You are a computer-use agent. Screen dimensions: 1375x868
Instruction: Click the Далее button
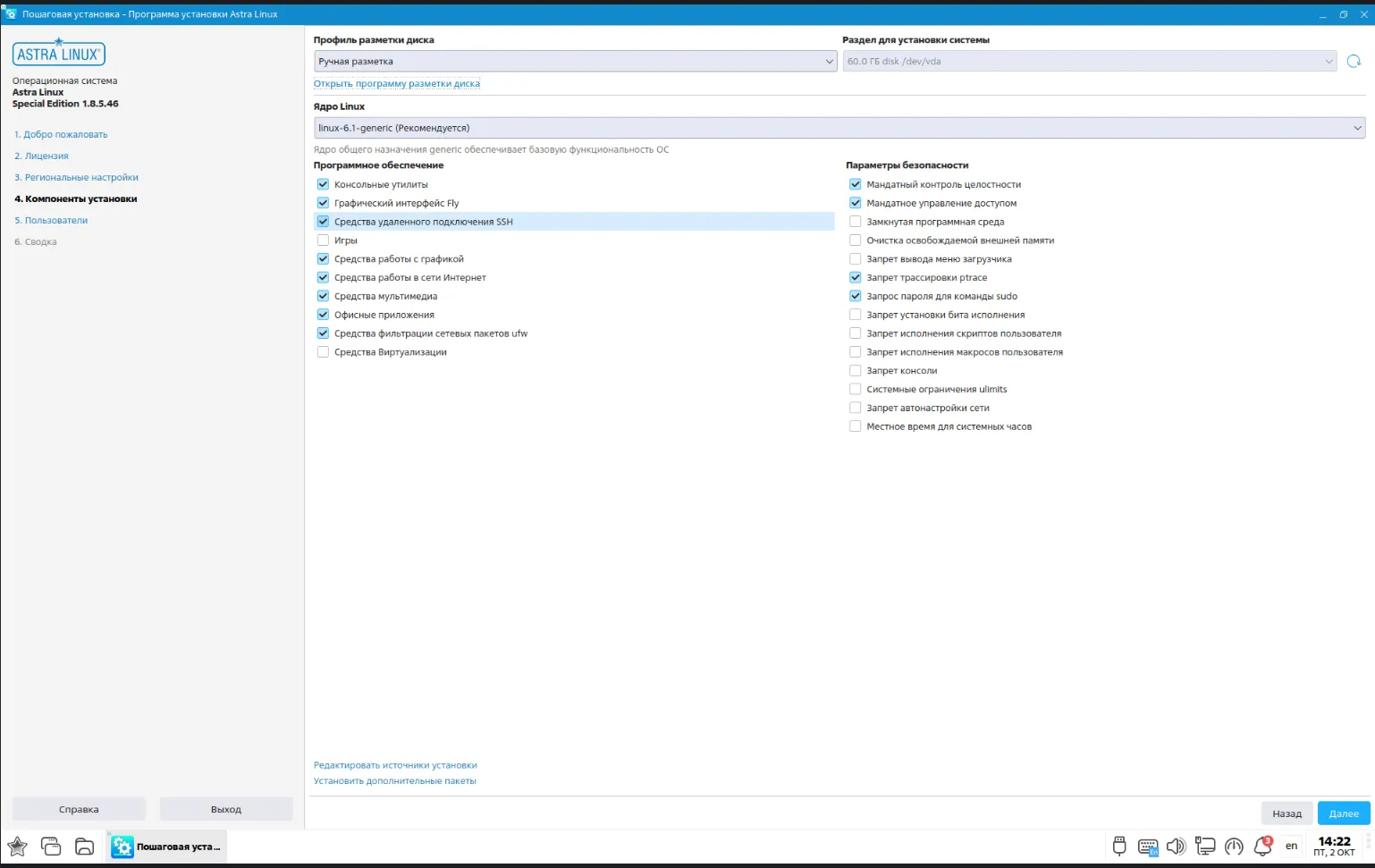pyautogui.click(x=1344, y=813)
